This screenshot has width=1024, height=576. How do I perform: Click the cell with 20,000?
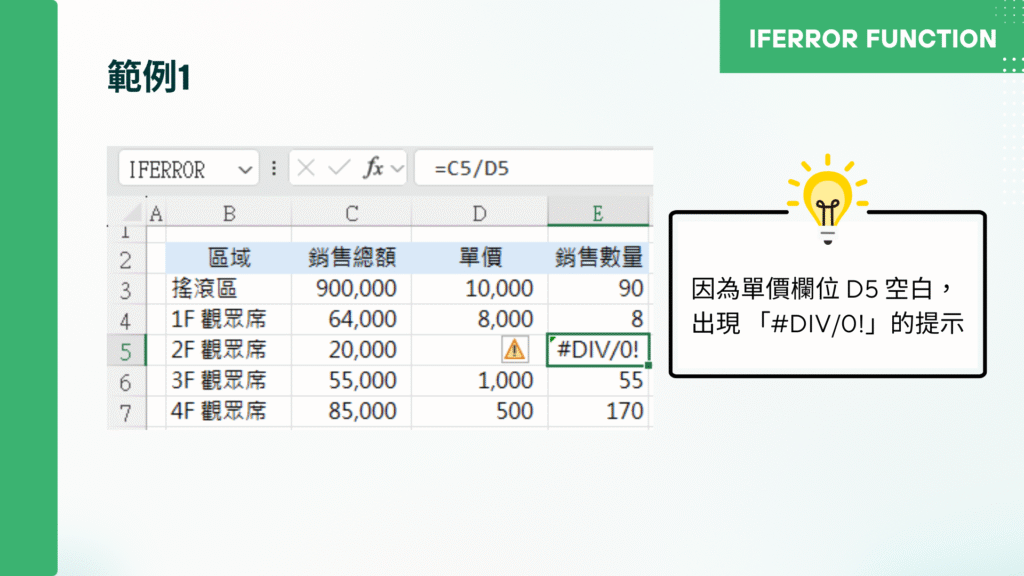351,350
